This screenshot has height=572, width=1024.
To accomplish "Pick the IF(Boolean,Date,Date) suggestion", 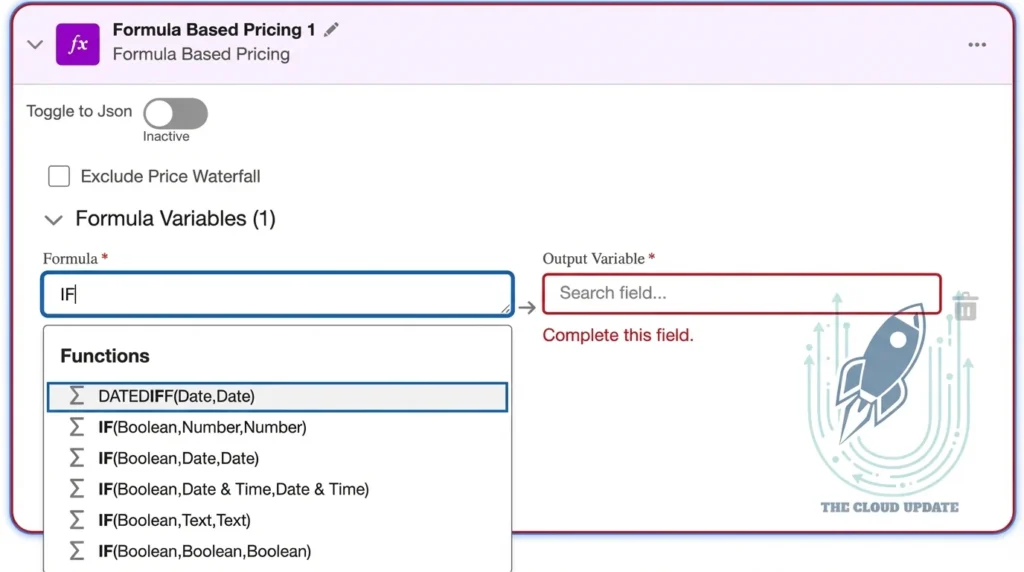I will tap(178, 458).
